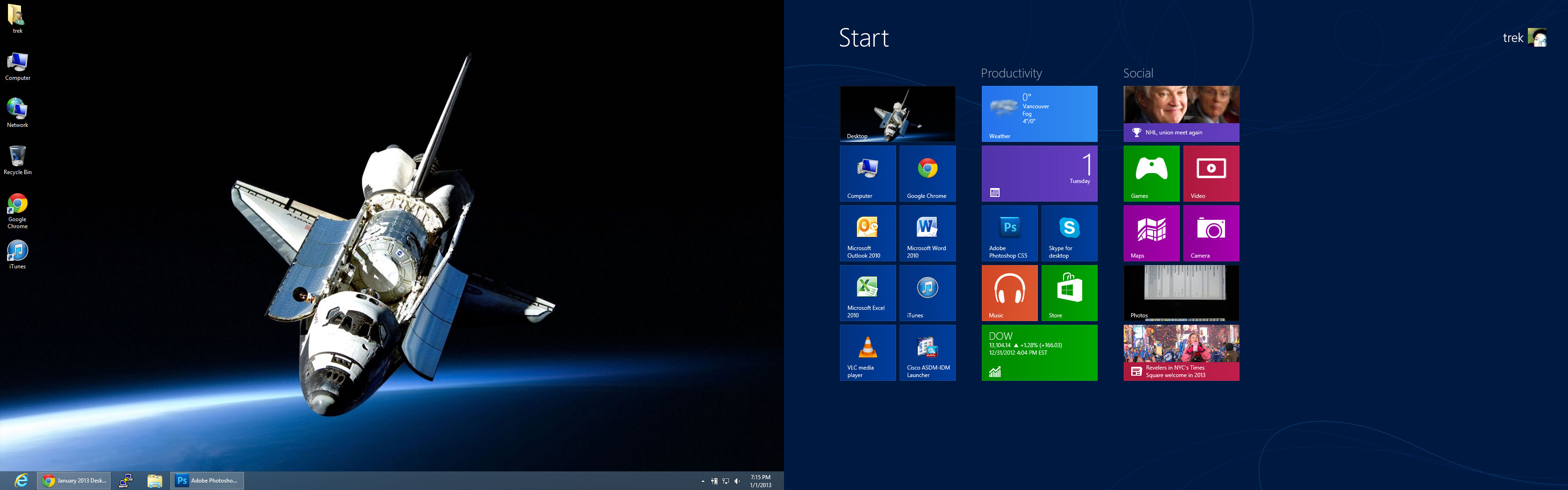Launch the Microsoft Excel 2010 tile
Viewport: 1568px width, 490px height.
868,293
